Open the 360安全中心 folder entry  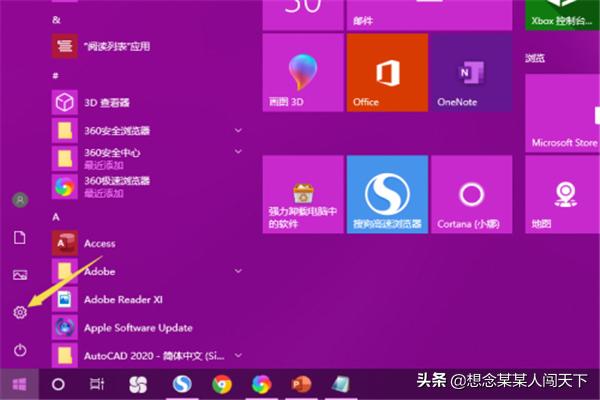coord(149,158)
